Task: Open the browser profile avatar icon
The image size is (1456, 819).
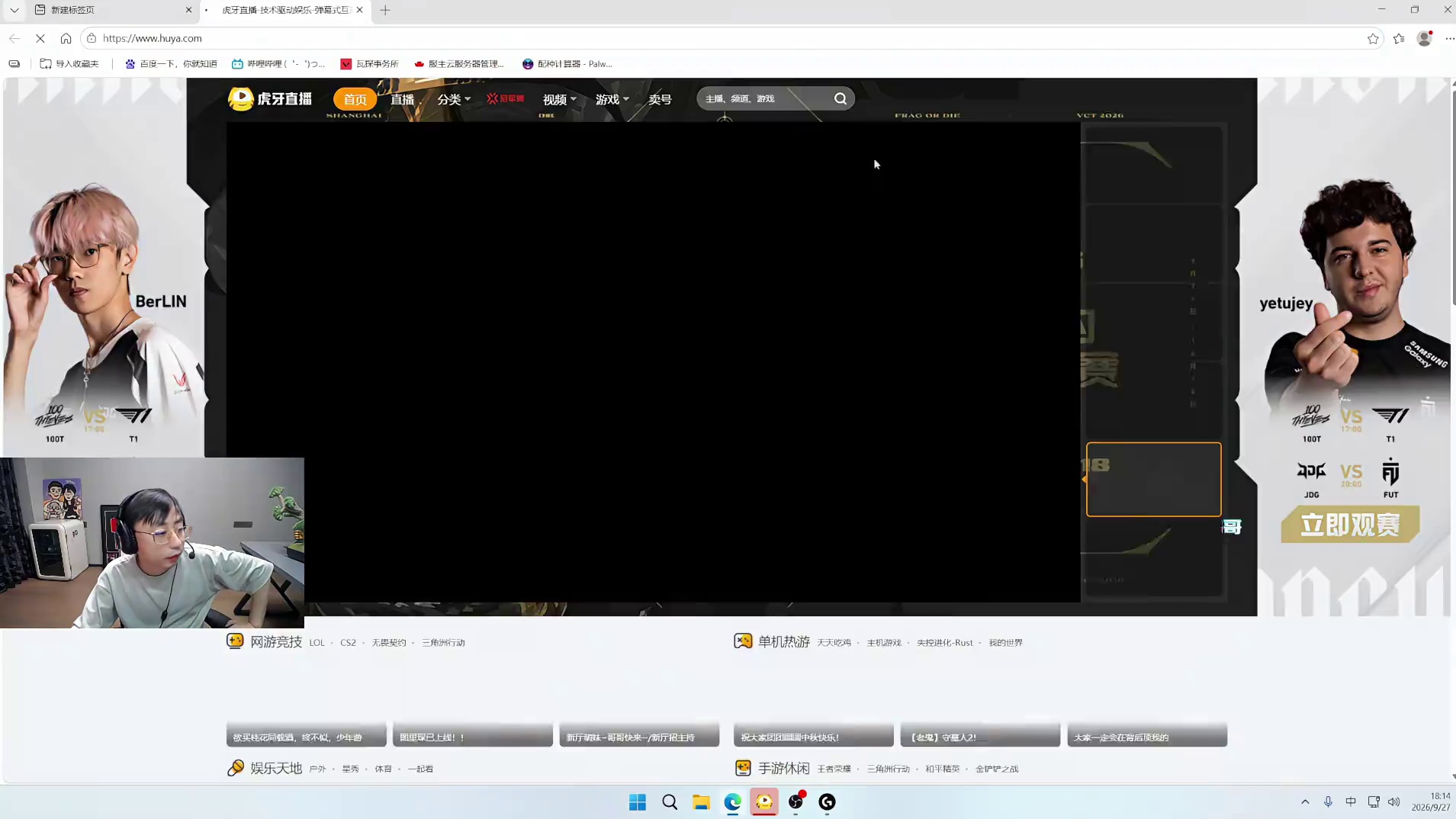Action: point(1424,38)
